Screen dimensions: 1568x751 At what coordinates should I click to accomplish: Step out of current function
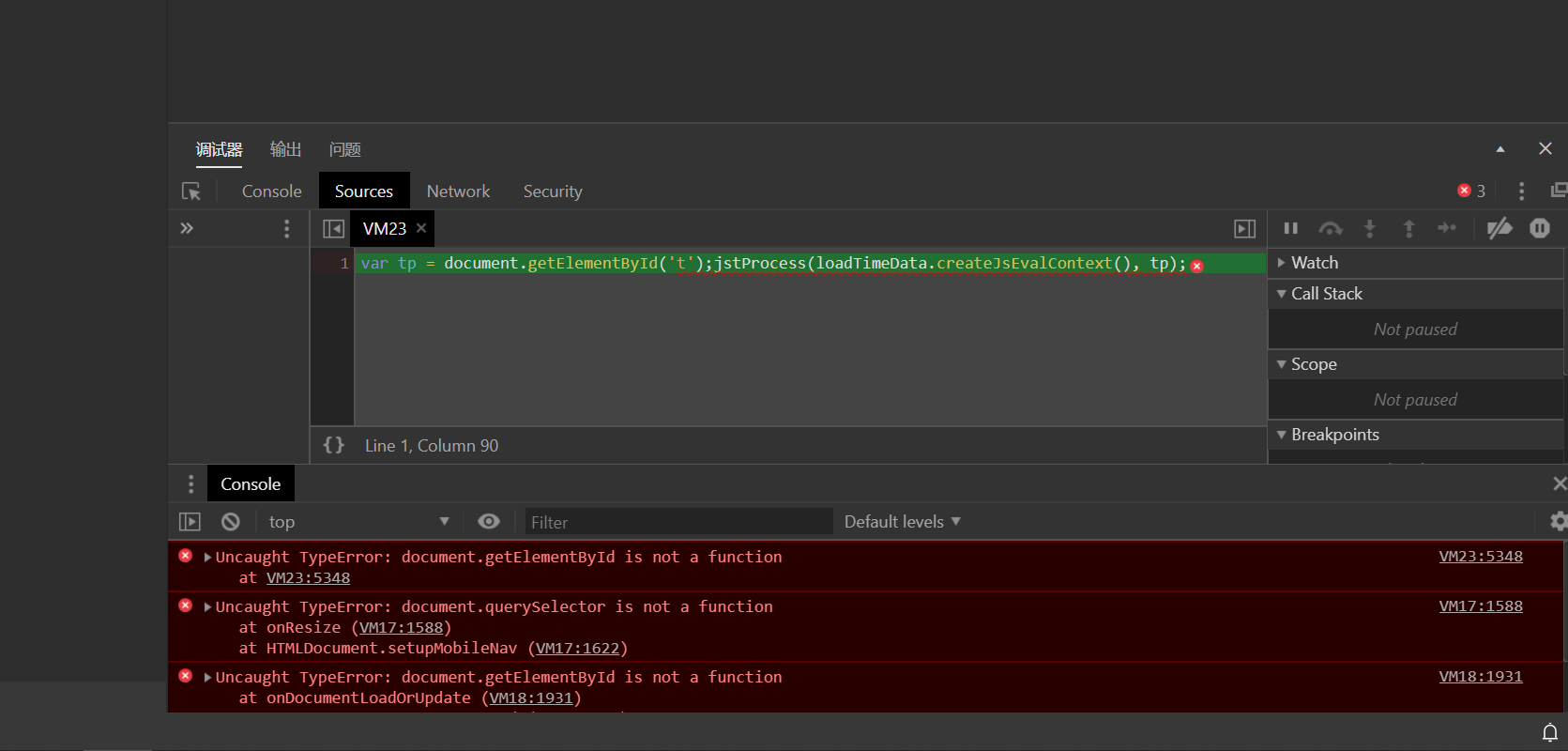click(x=1408, y=228)
